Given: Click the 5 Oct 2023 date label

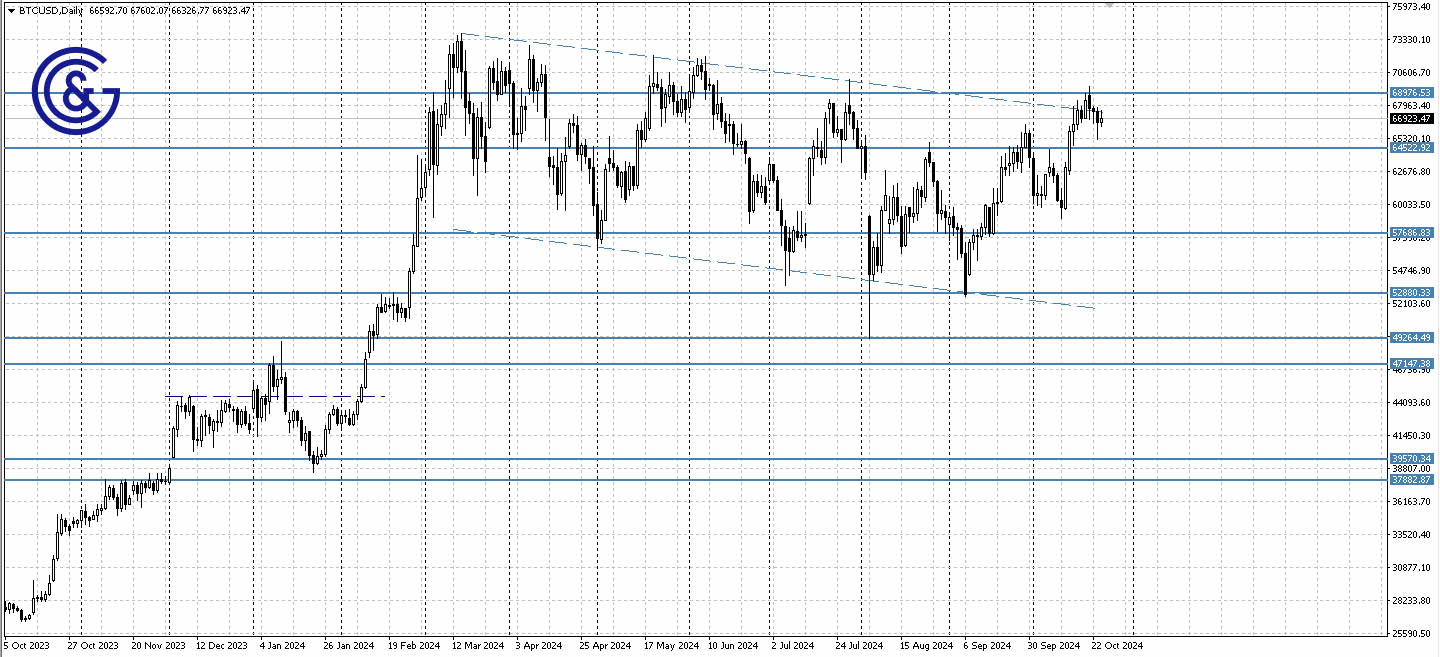Looking at the screenshot, I should (x=29, y=646).
